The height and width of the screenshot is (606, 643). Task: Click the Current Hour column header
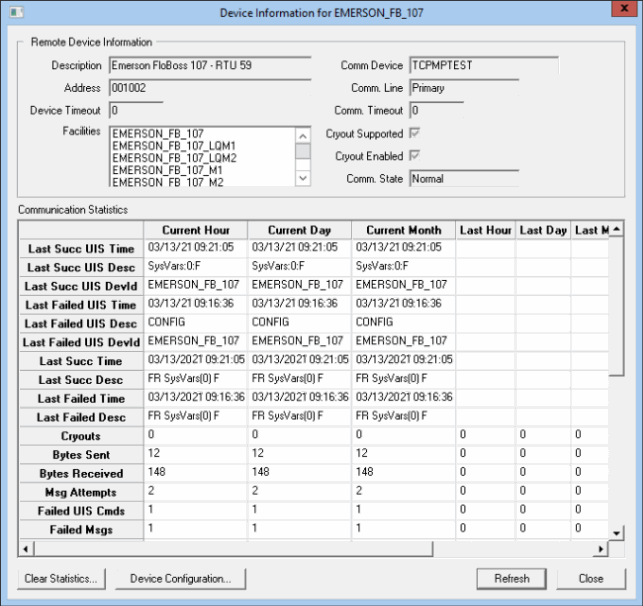[196, 230]
